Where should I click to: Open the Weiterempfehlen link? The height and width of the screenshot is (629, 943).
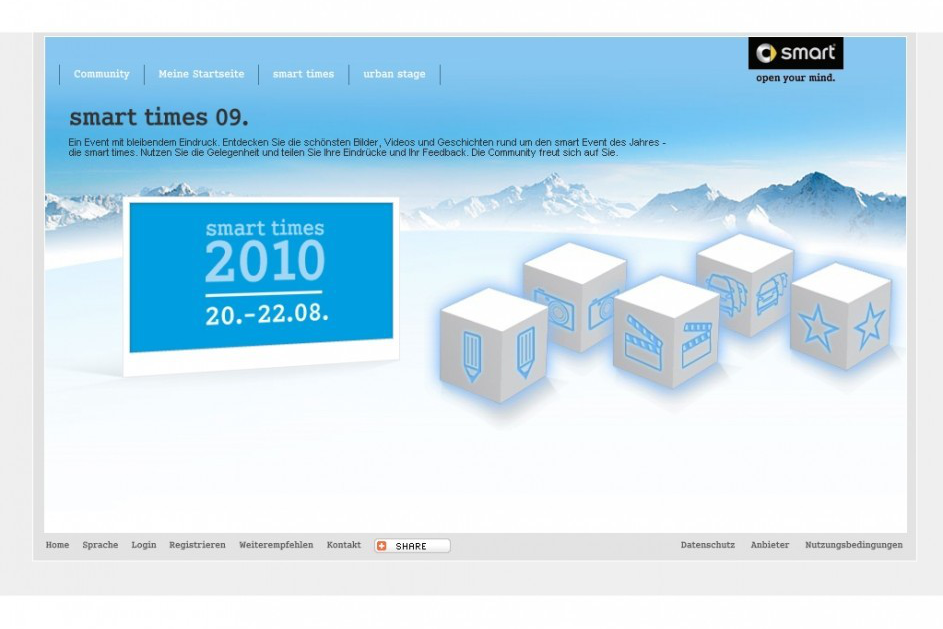pos(276,545)
